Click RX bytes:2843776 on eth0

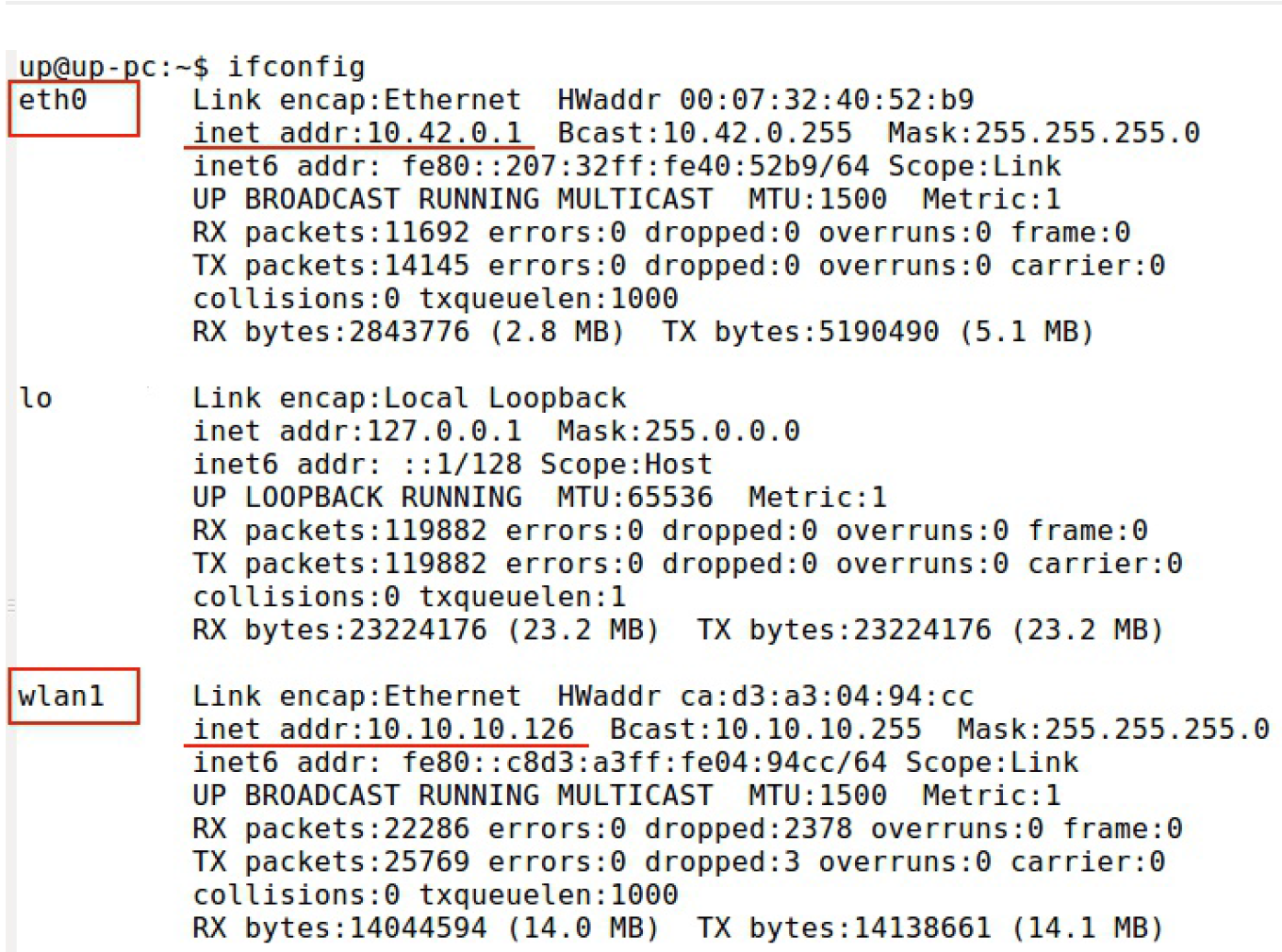(x=331, y=332)
